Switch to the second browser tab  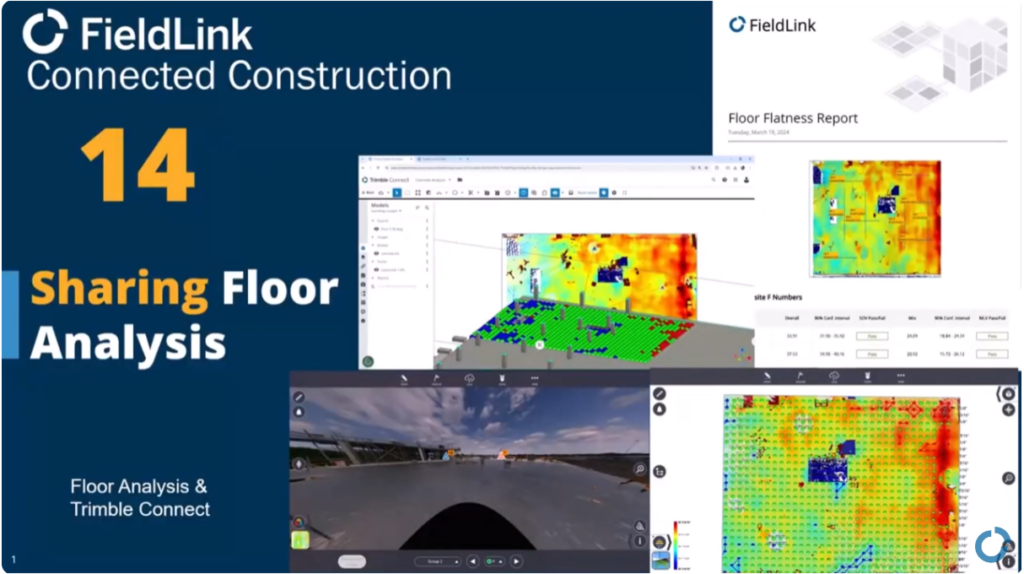(439, 159)
